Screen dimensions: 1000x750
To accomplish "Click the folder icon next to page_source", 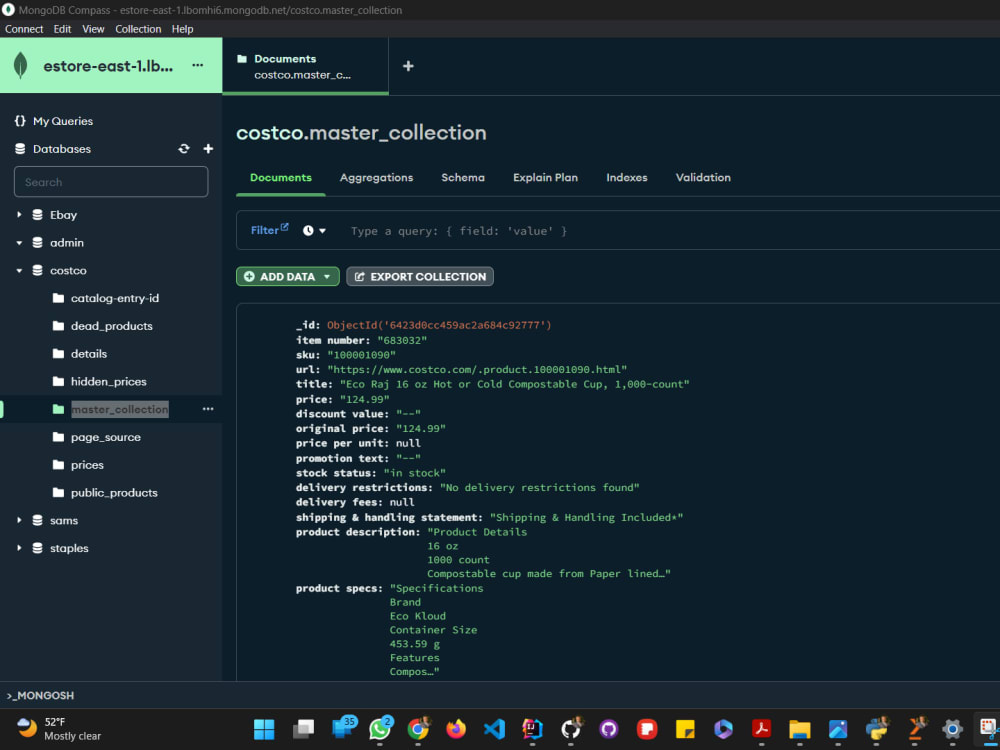I will click(59, 437).
